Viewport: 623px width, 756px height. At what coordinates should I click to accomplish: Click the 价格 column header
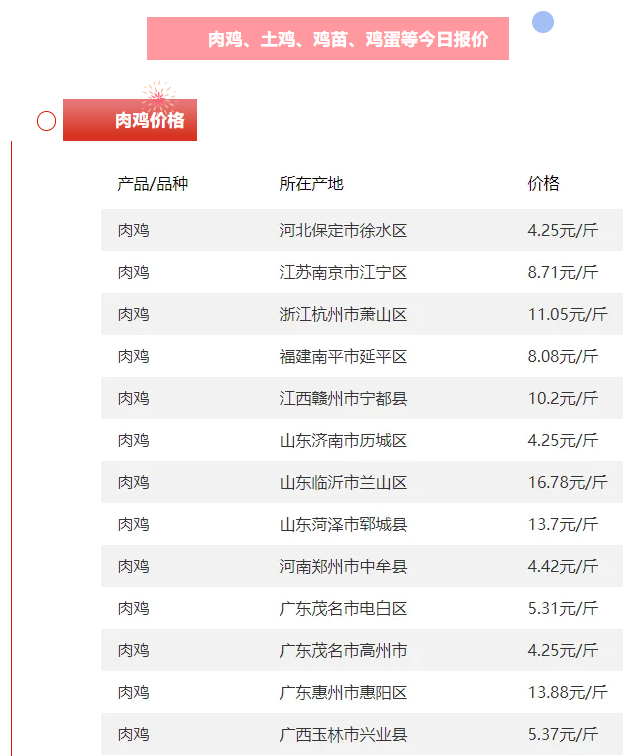point(543,183)
